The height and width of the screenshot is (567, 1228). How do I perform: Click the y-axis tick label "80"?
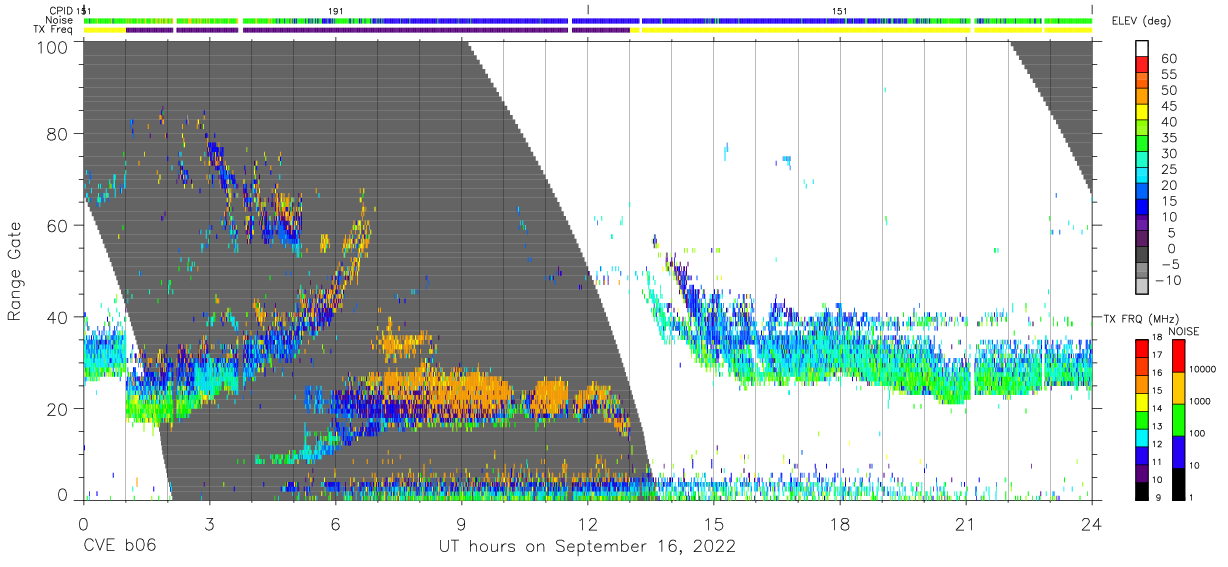coord(59,133)
